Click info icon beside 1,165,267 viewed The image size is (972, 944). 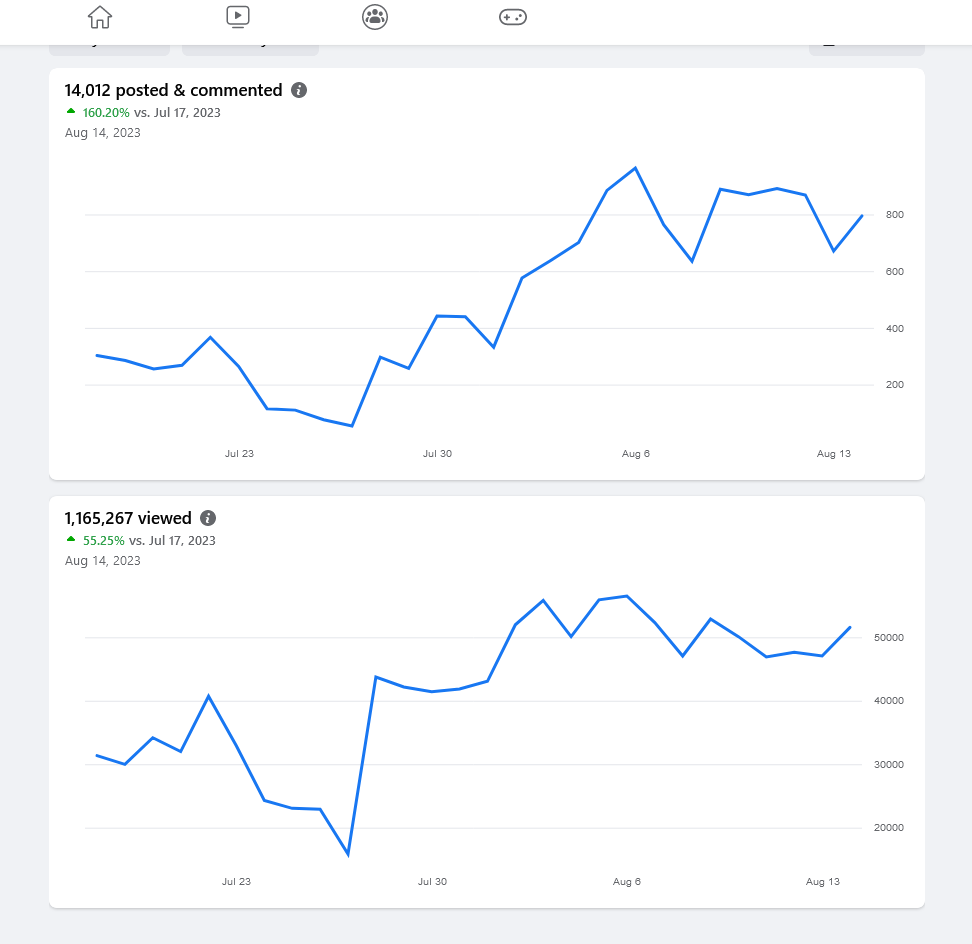click(208, 518)
